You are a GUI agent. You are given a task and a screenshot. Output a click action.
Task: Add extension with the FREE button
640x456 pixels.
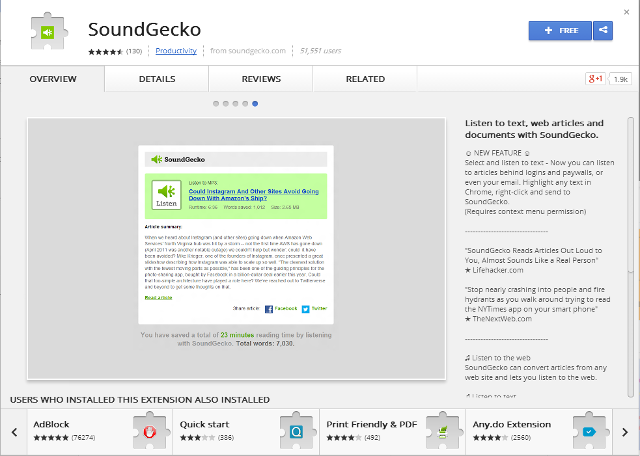560,31
